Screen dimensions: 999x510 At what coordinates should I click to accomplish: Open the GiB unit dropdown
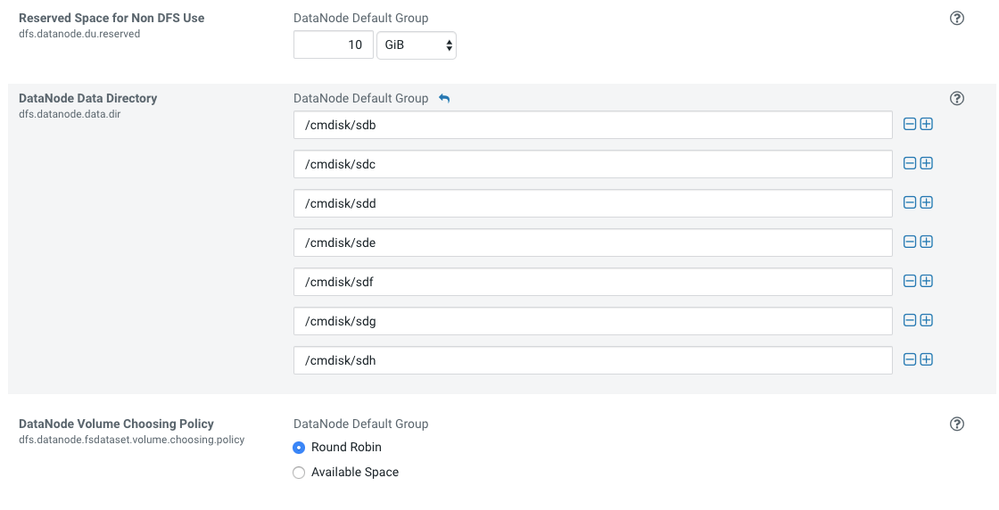pos(417,45)
